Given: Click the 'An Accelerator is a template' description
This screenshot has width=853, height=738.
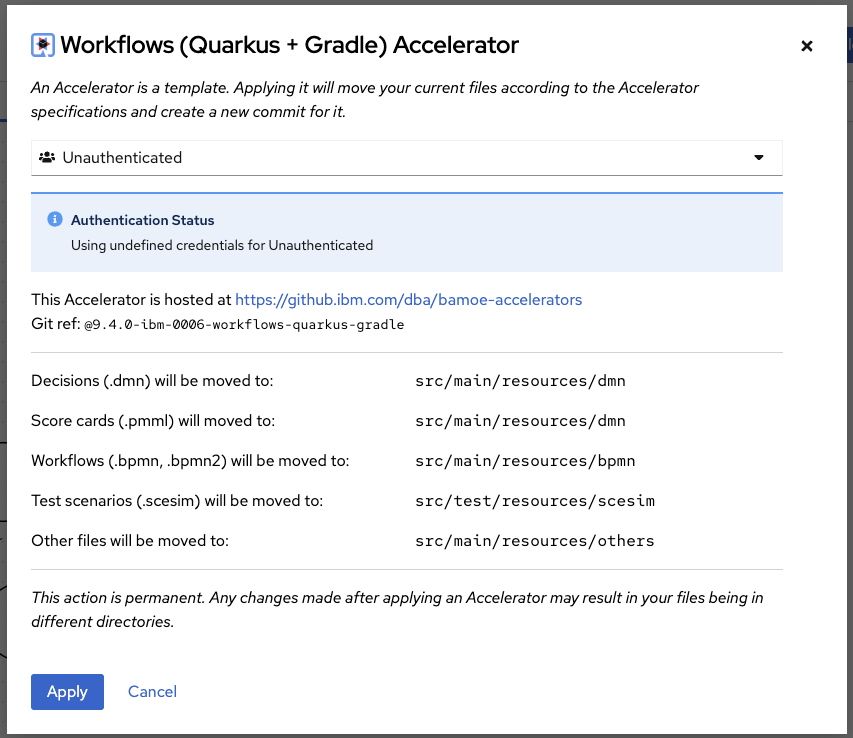Looking at the screenshot, I should pyautogui.click(x=364, y=100).
